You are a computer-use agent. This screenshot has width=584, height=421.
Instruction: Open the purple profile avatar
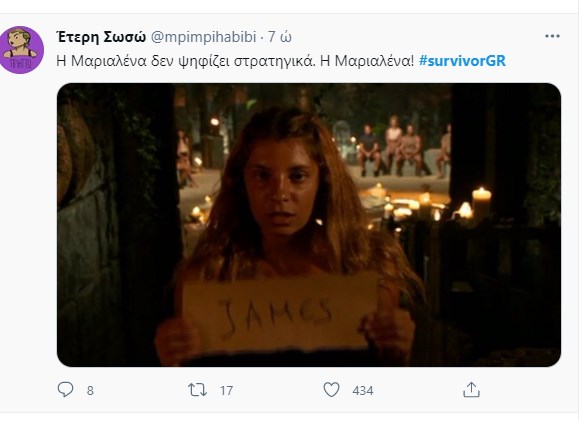click(22, 50)
